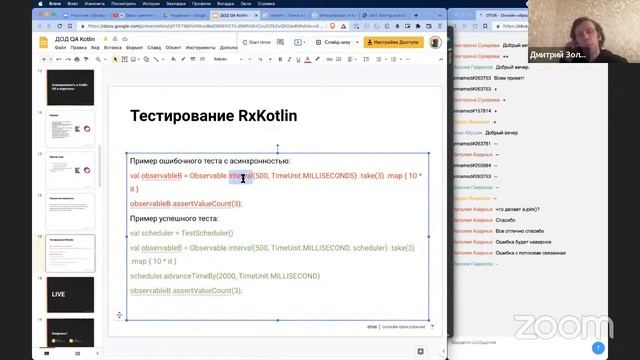Open the highlight color marker
The width and height of the screenshot is (640, 360).
pos(317,60)
